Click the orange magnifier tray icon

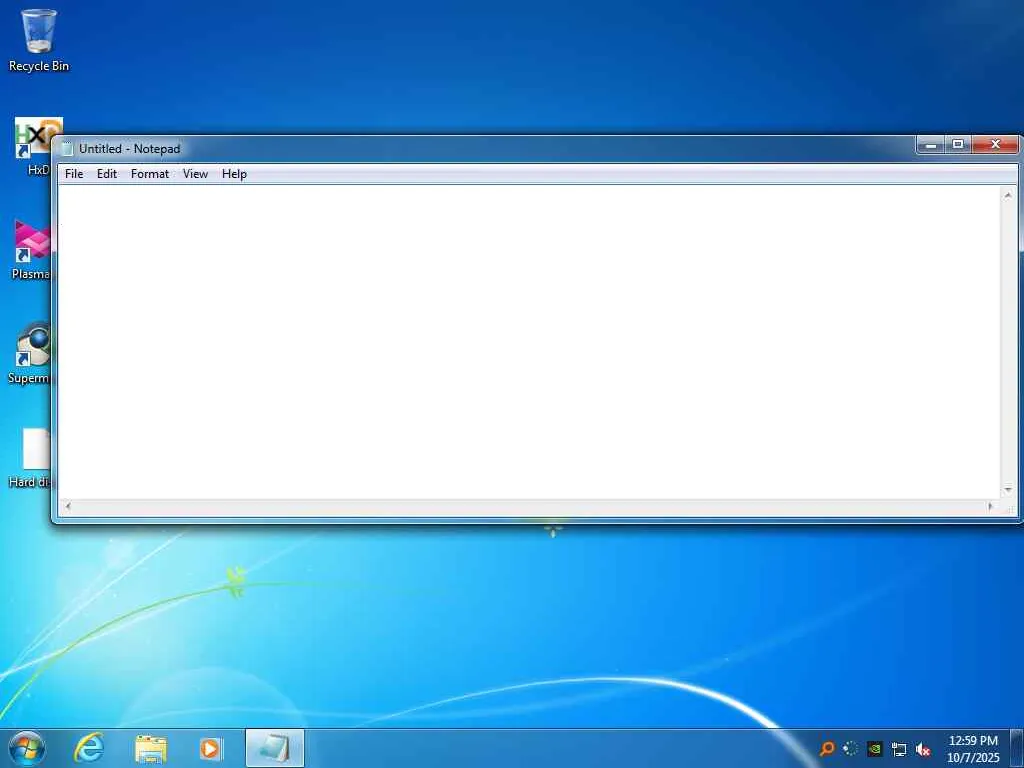(827, 748)
